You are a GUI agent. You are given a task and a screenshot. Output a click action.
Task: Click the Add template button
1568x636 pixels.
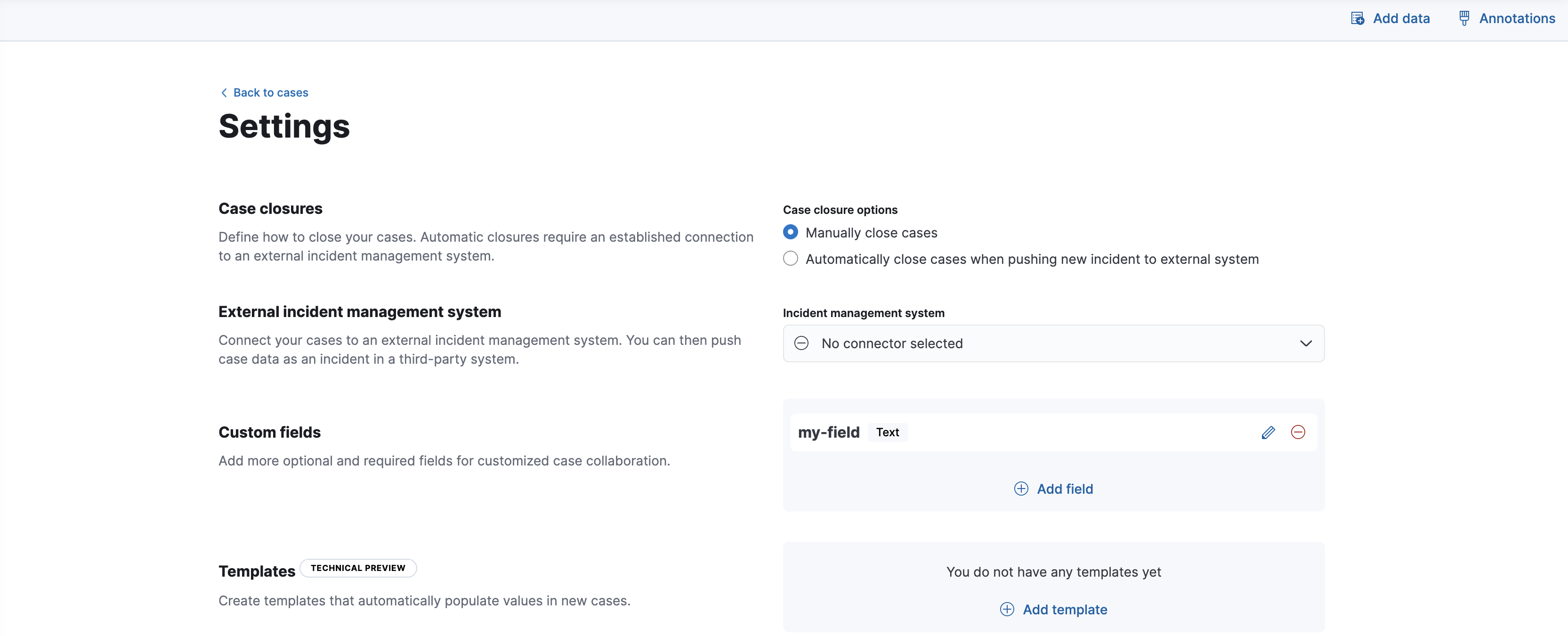(1065, 609)
